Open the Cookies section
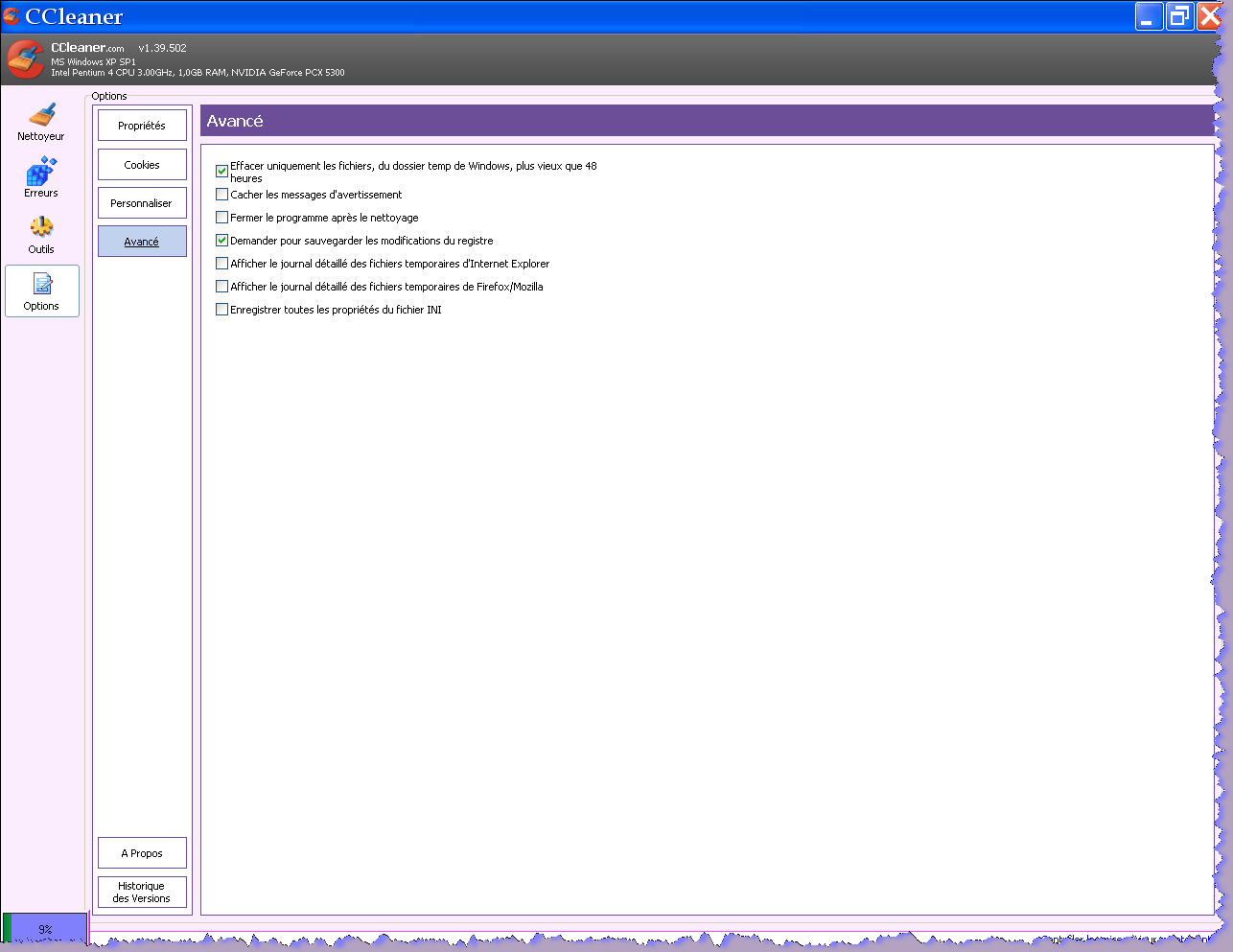 click(x=142, y=165)
